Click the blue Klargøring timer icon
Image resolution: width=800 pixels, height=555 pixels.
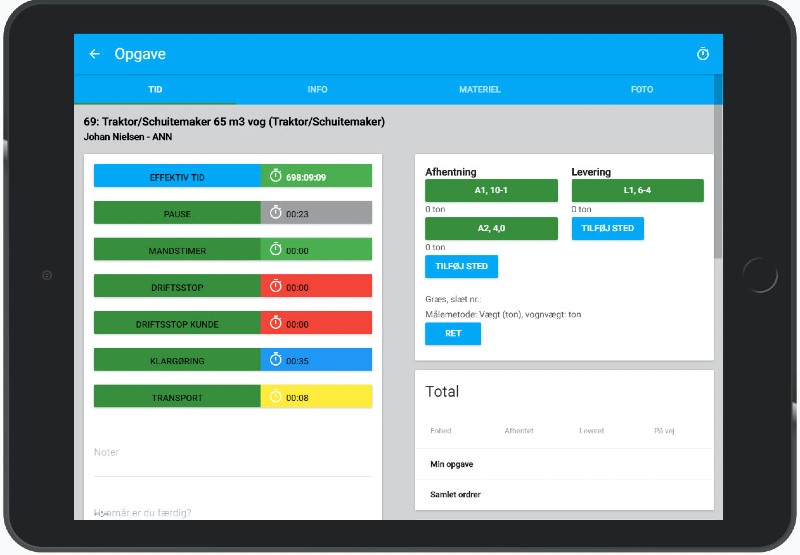[276, 361]
